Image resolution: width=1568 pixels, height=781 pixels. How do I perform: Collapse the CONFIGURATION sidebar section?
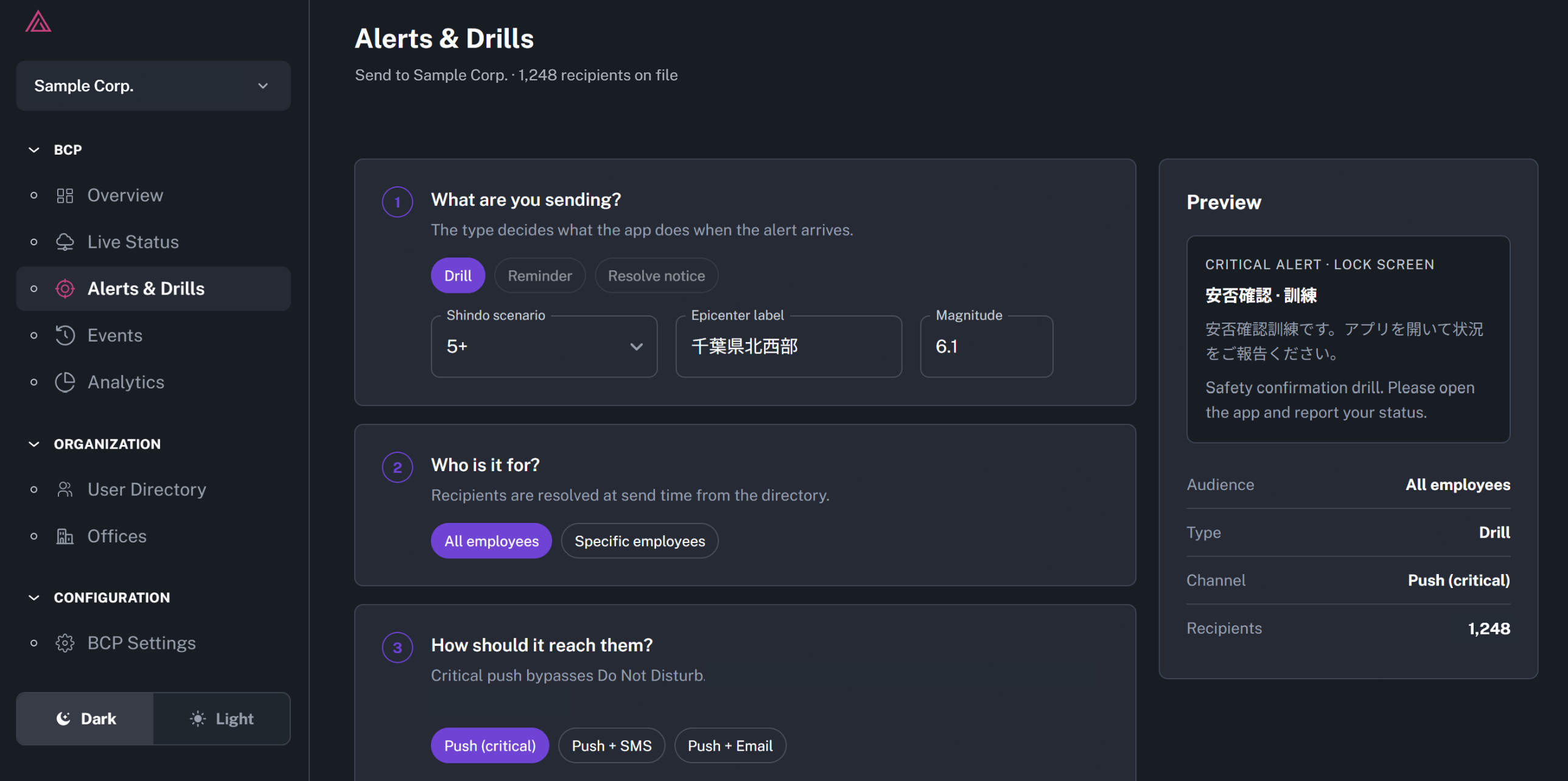[x=34, y=598]
